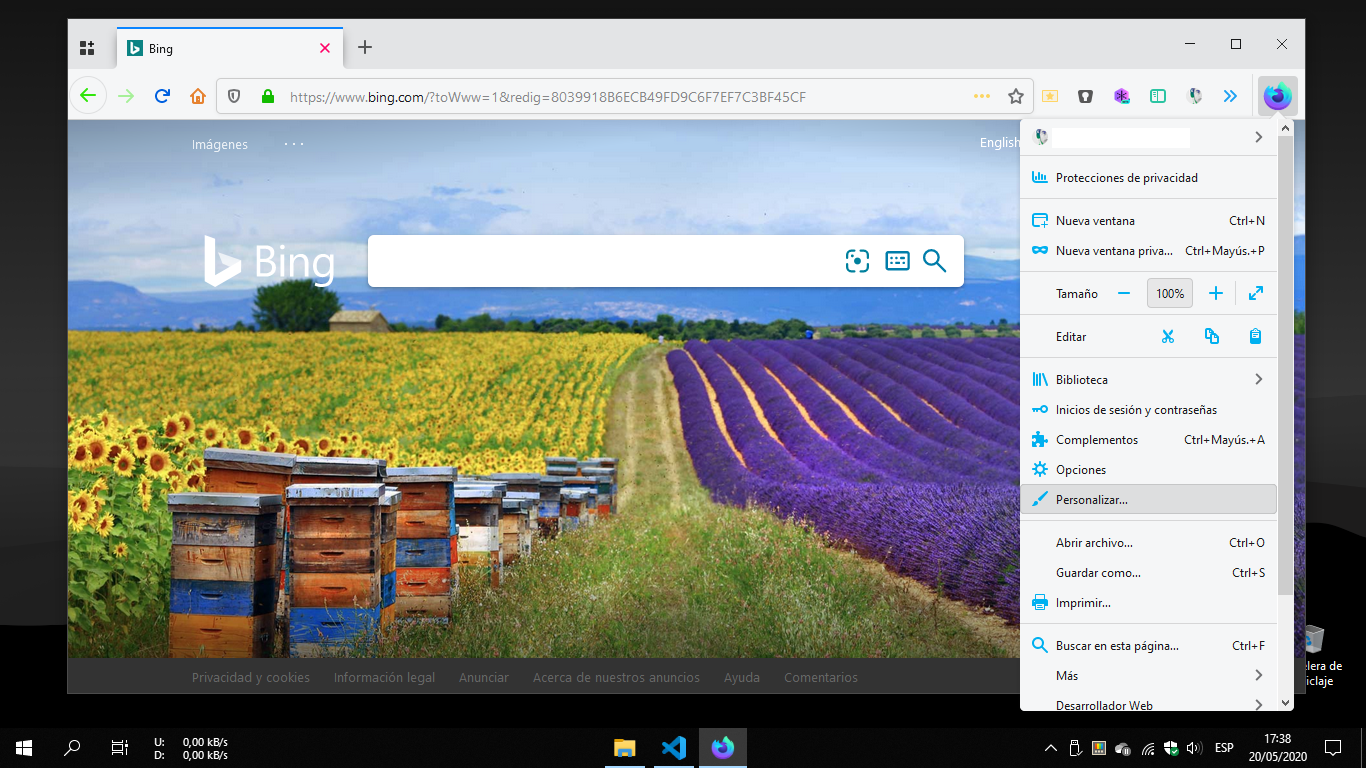
Task: Open Windows taskbar search
Action: (72, 747)
